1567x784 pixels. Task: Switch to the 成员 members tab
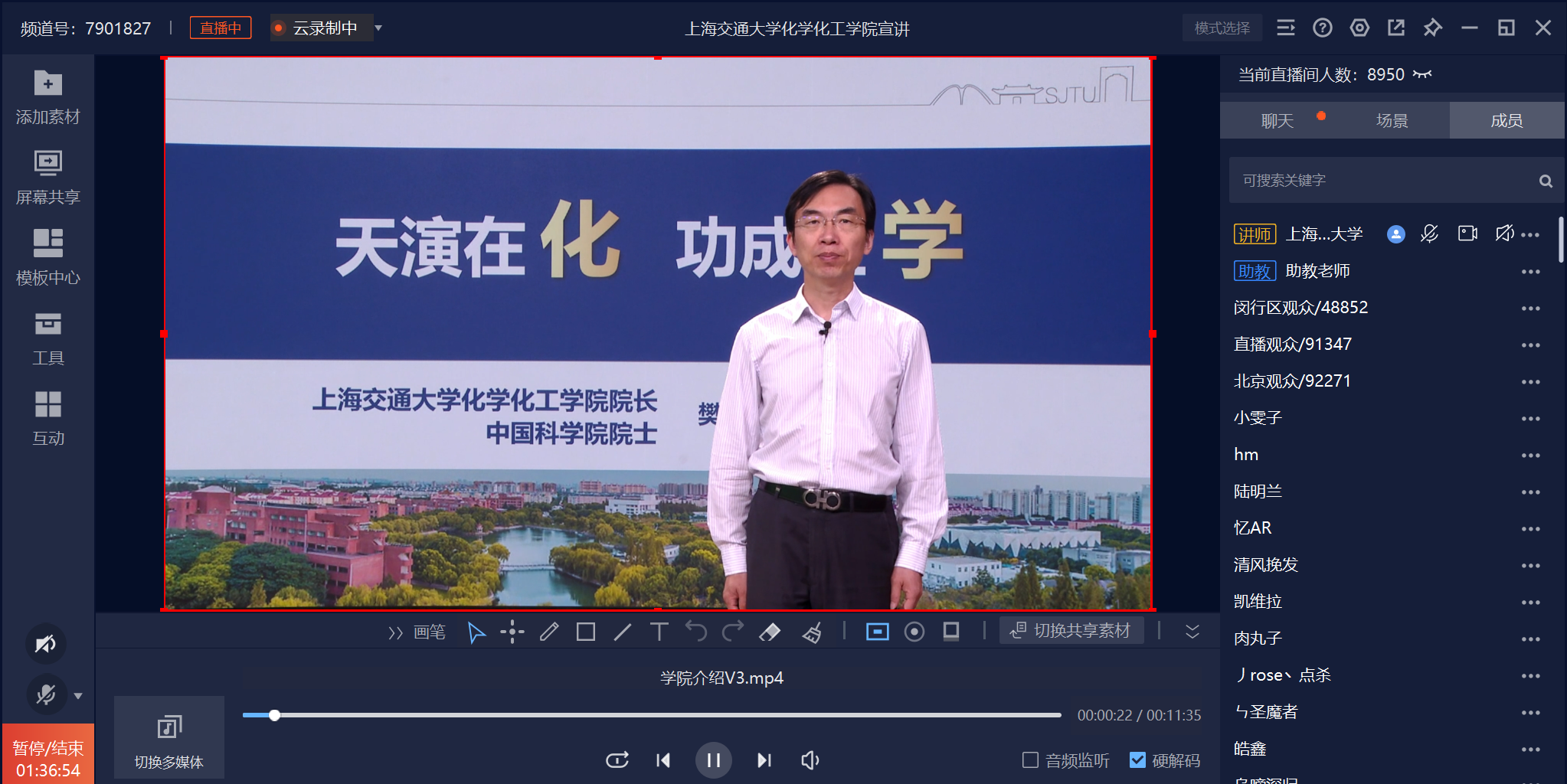pyautogui.click(x=1506, y=121)
